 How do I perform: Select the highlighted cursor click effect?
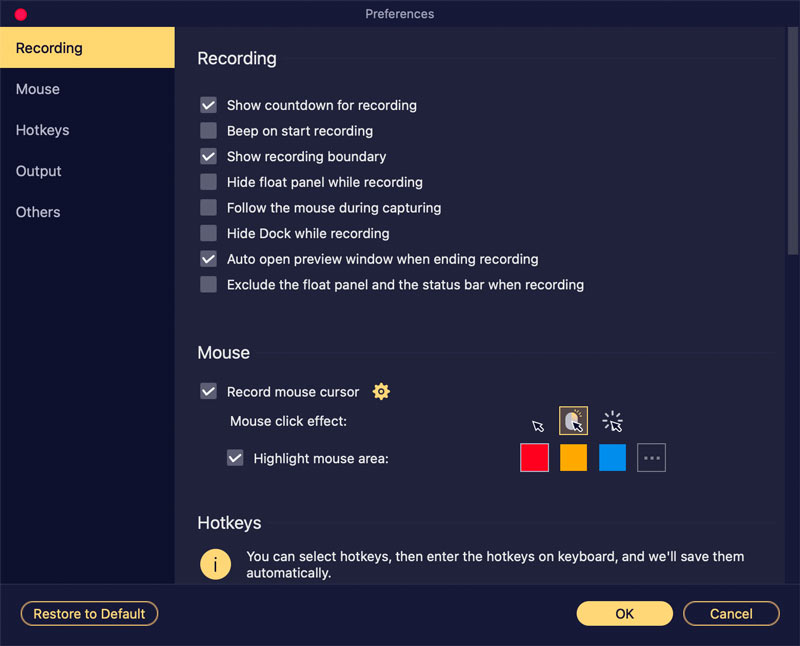(x=573, y=420)
